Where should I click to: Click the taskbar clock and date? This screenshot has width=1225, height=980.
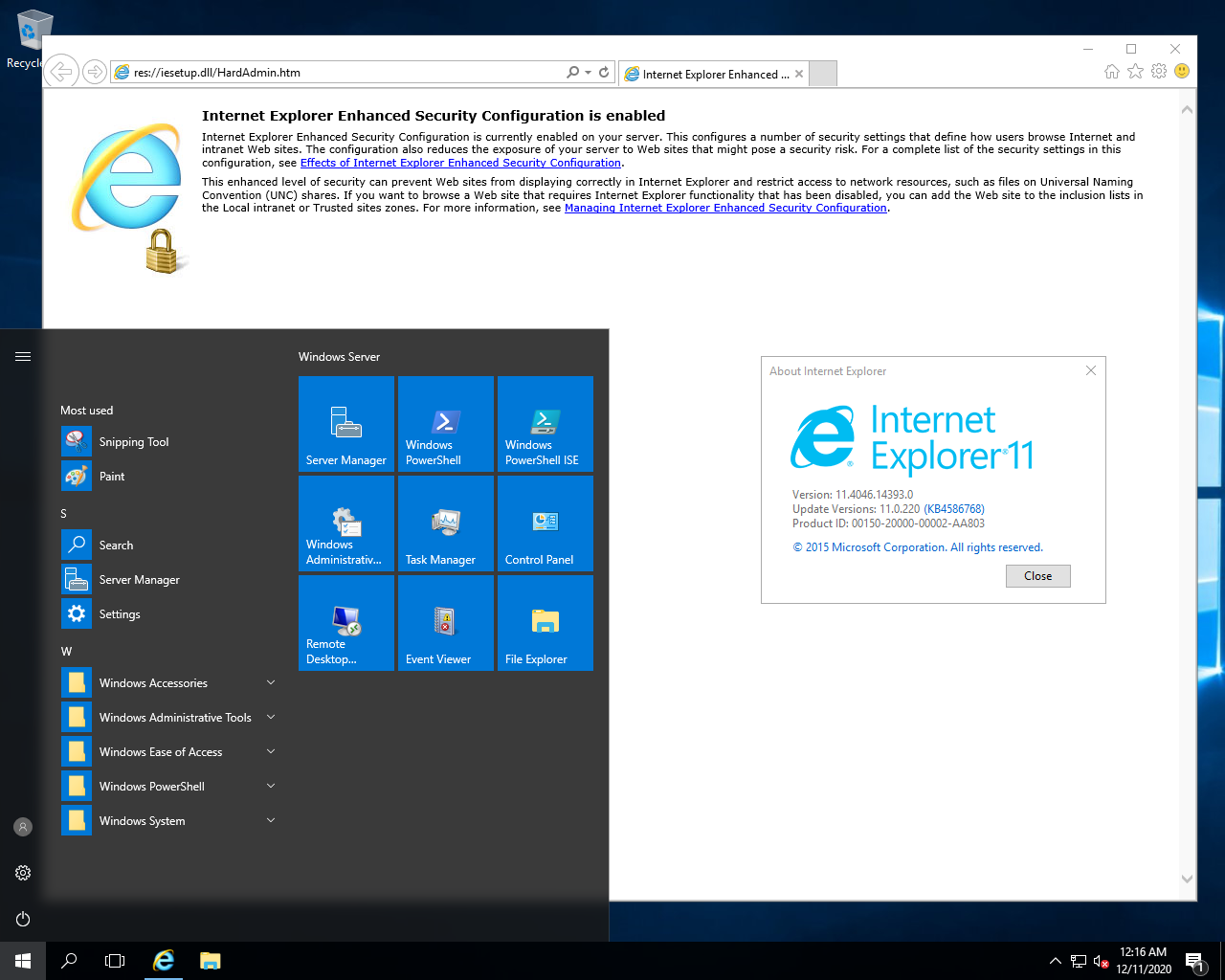1144,961
